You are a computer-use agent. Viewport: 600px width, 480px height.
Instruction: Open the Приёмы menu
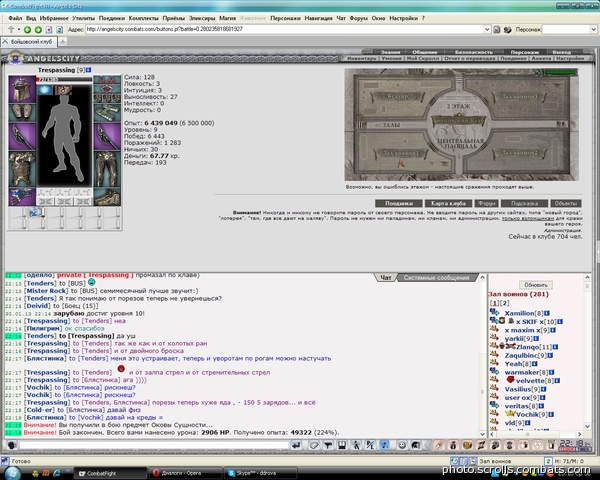click(x=173, y=18)
